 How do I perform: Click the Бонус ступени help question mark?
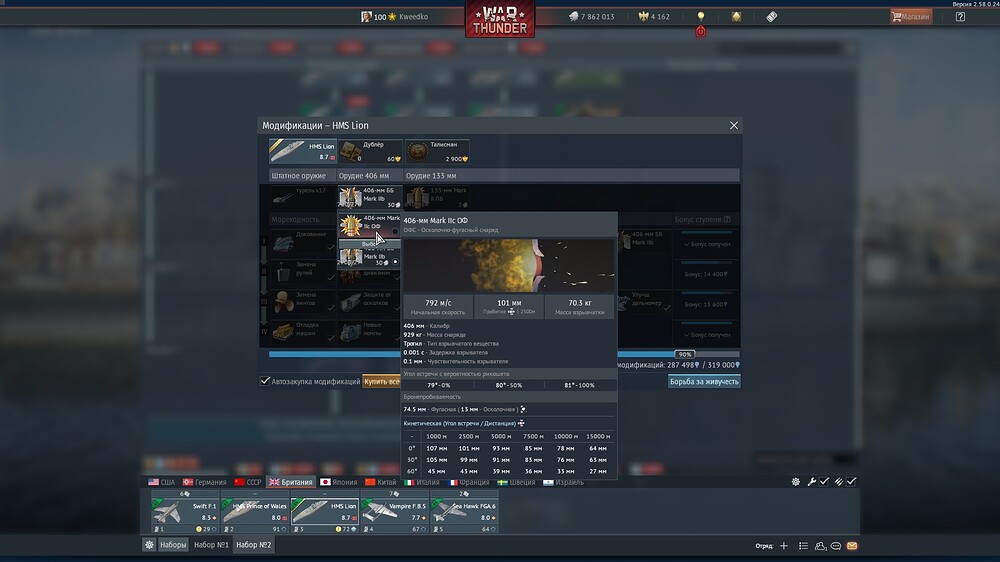tap(727, 219)
